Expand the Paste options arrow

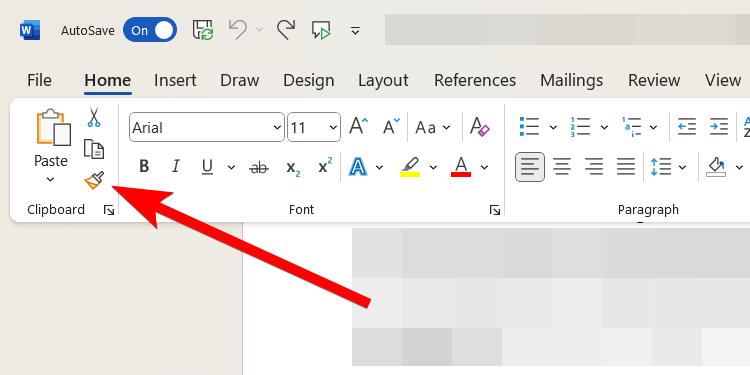pyautogui.click(x=50, y=180)
